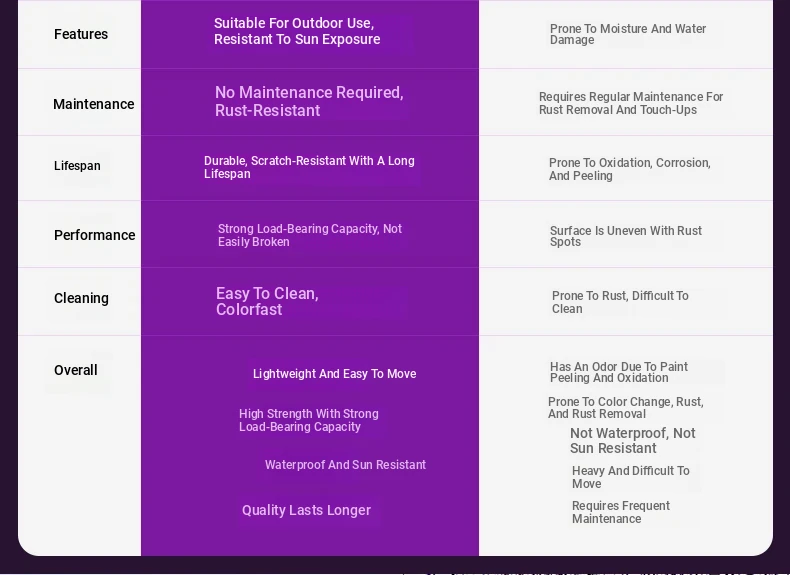Select 'Suitable For Outdoor Use, Resistant To Sun Exposure' text
Image resolution: width=790 pixels, height=575 pixels.
[297, 31]
